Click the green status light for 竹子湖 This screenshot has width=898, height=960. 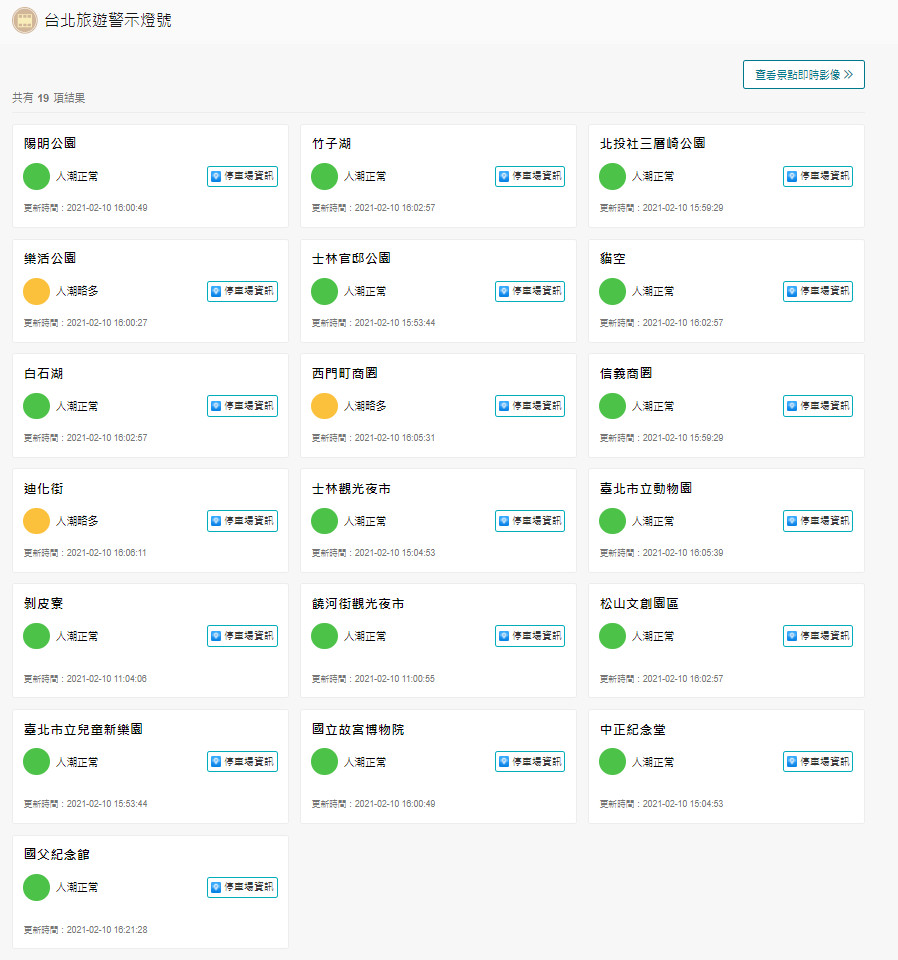pos(324,176)
